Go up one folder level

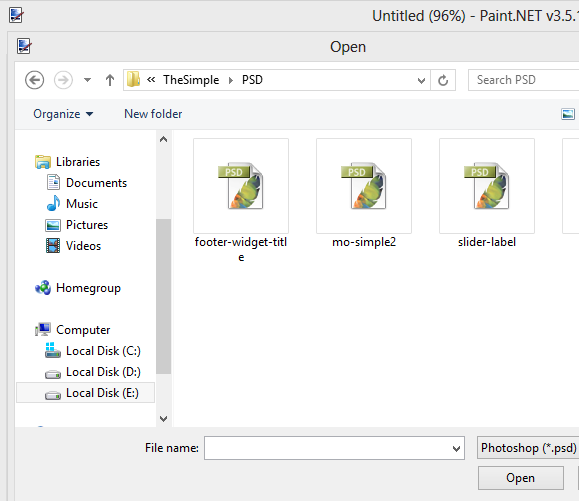click(110, 80)
